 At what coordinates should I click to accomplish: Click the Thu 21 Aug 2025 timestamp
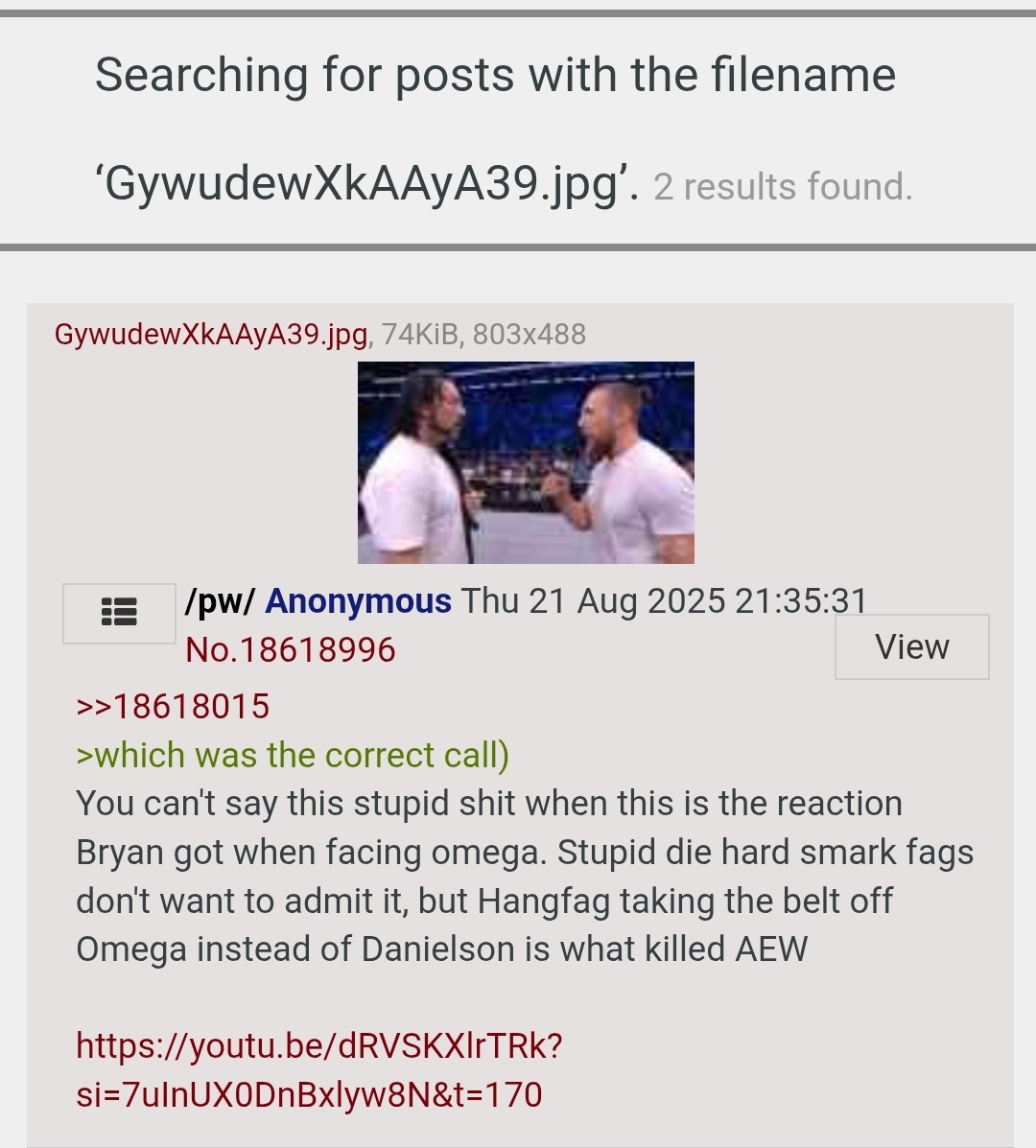coord(664,602)
